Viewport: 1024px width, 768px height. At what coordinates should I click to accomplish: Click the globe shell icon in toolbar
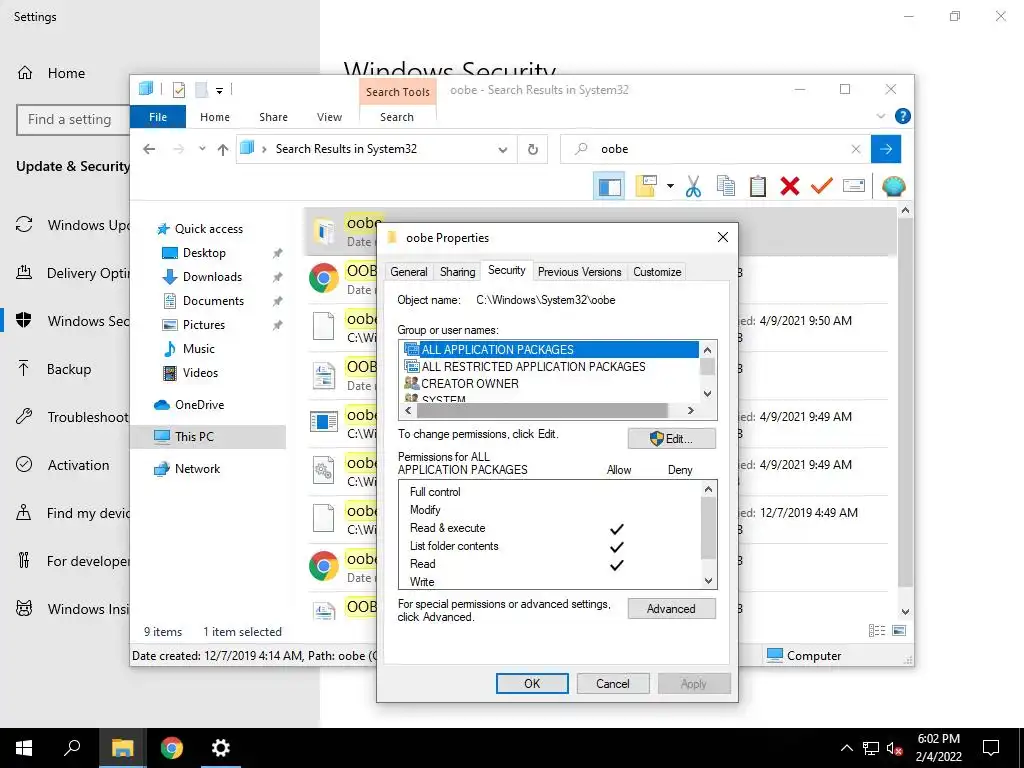point(893,186)
